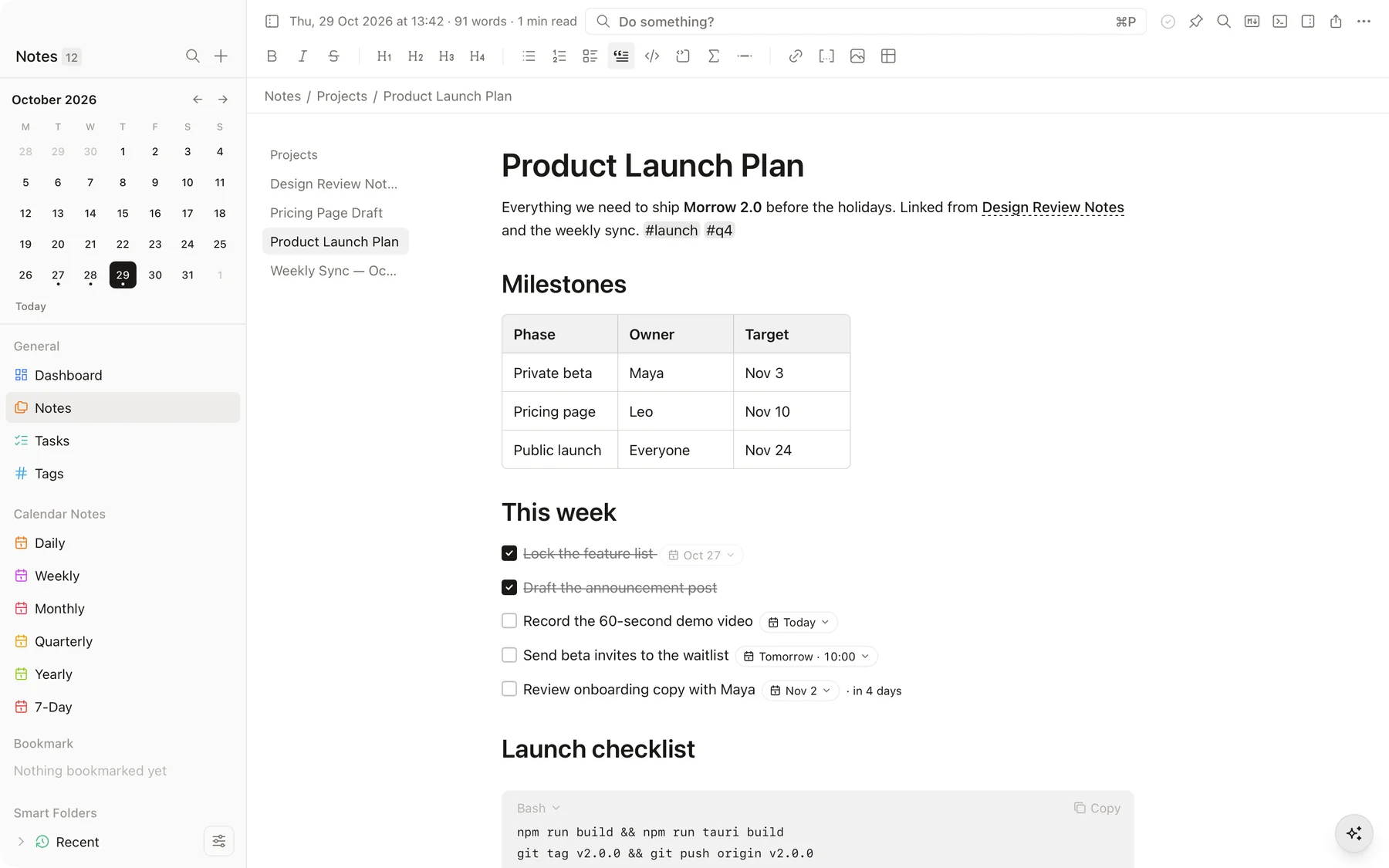The height and width of the screenshot is (868, 1389).
Task: Insert a task checklist
Action: (x=590, y=56)
